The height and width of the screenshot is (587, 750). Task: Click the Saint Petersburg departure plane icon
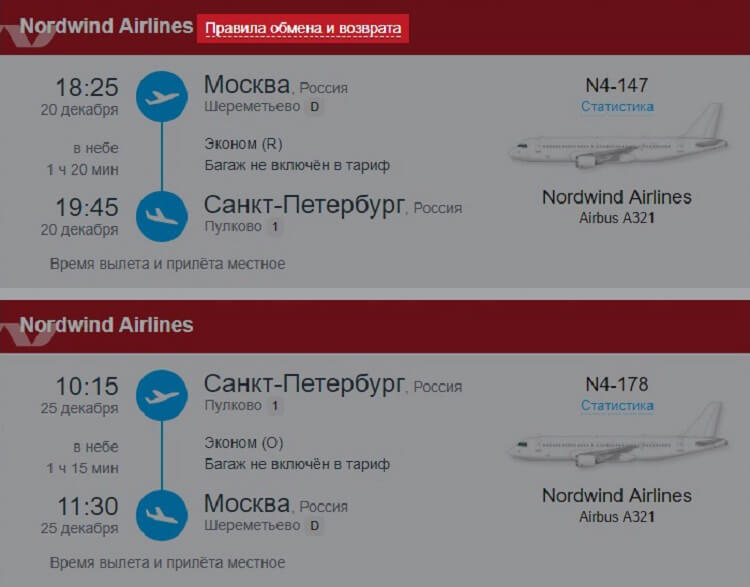tap(162, 395)
